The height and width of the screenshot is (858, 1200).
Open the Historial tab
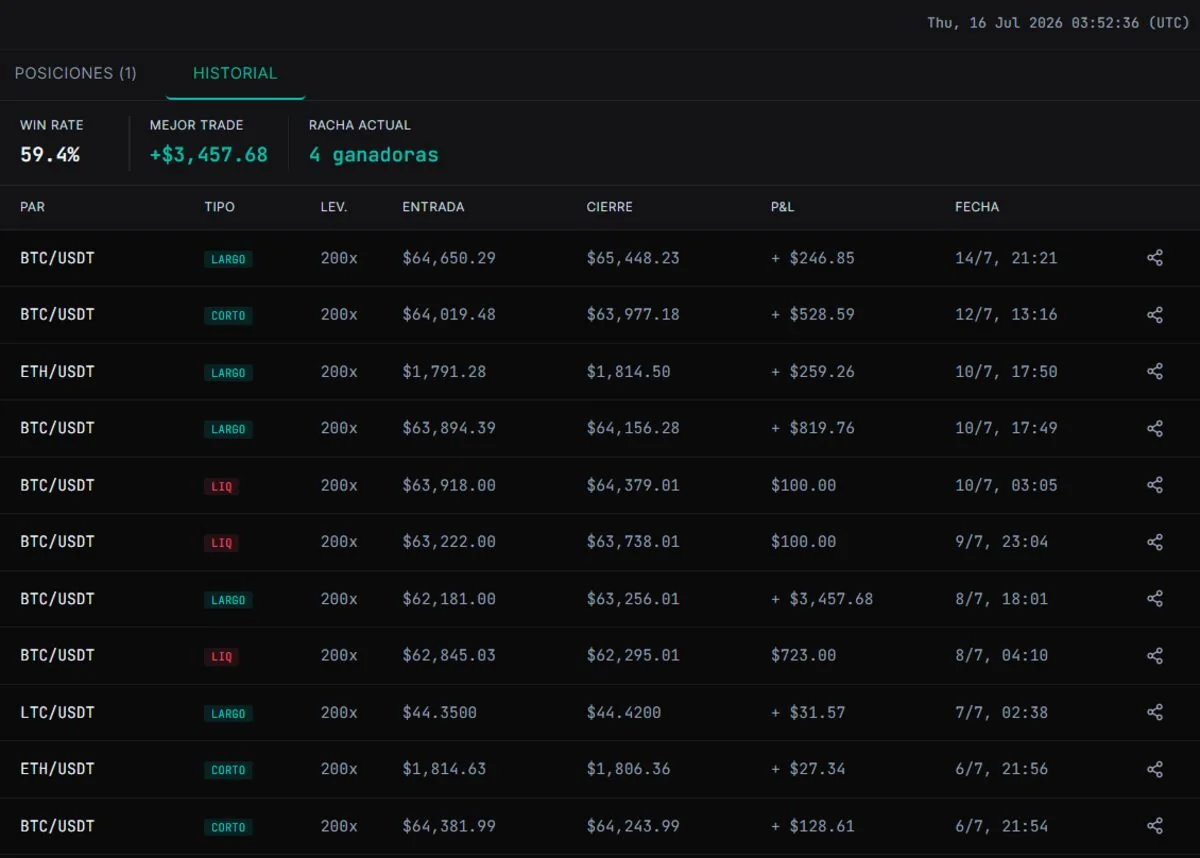click(235, 73)
